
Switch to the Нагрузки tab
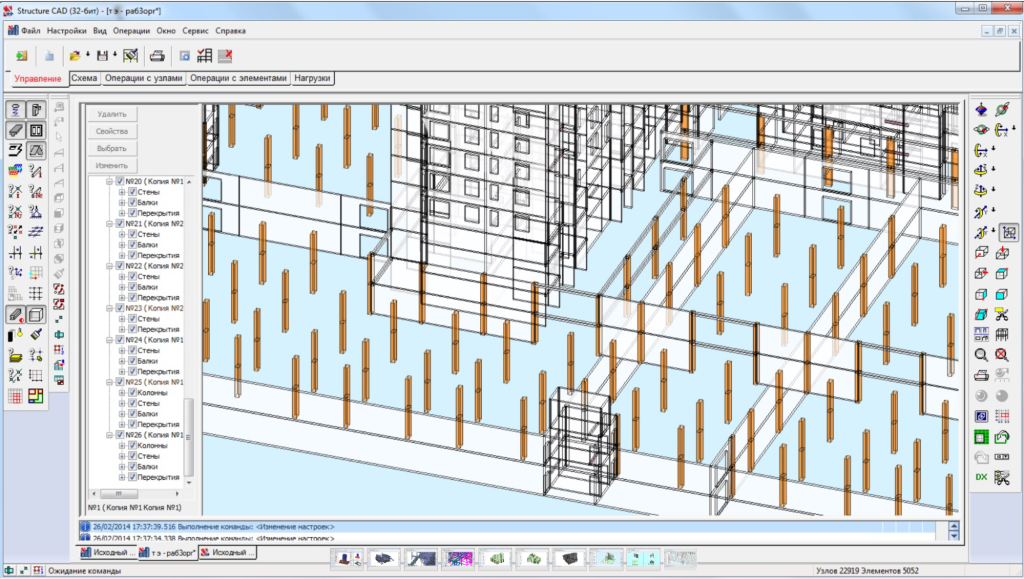click(x=313, y=78)
